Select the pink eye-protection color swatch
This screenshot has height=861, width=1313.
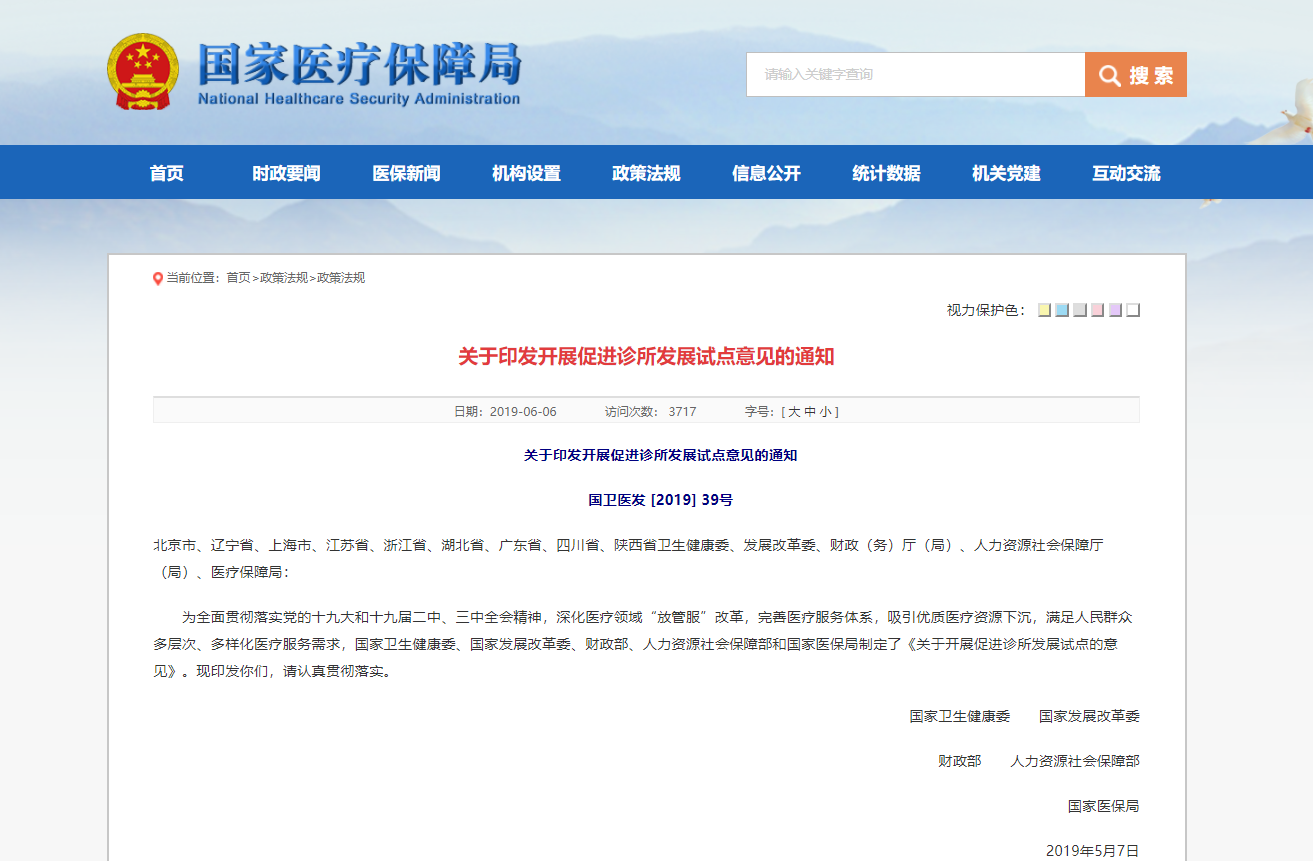pyautogui.click(x=1097, y=310)
